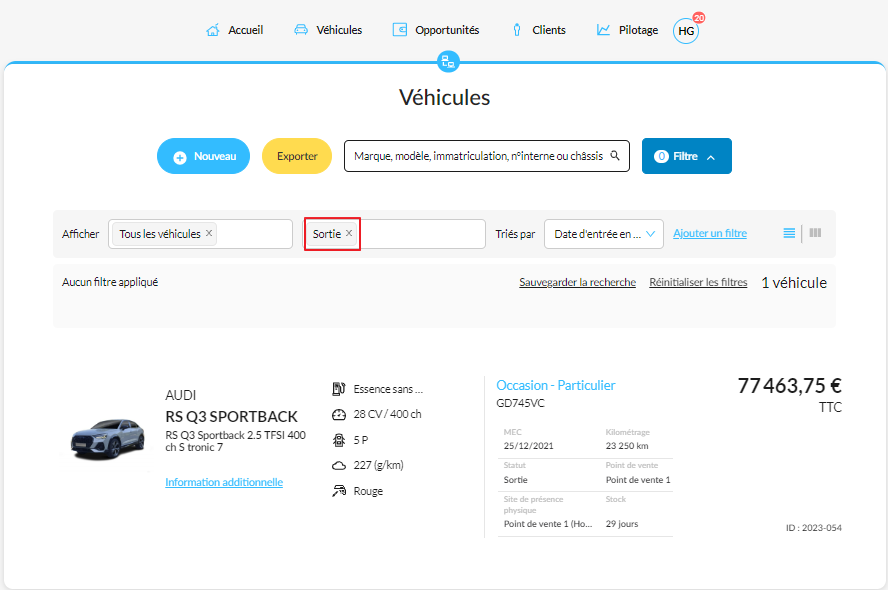Focus the vehicle search input field

click(x=486, y=156)
